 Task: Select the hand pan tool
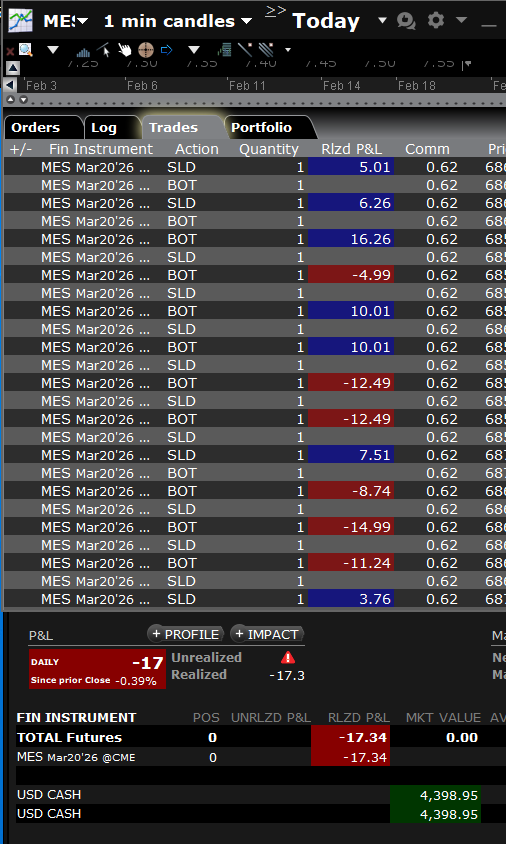[124, 51]
